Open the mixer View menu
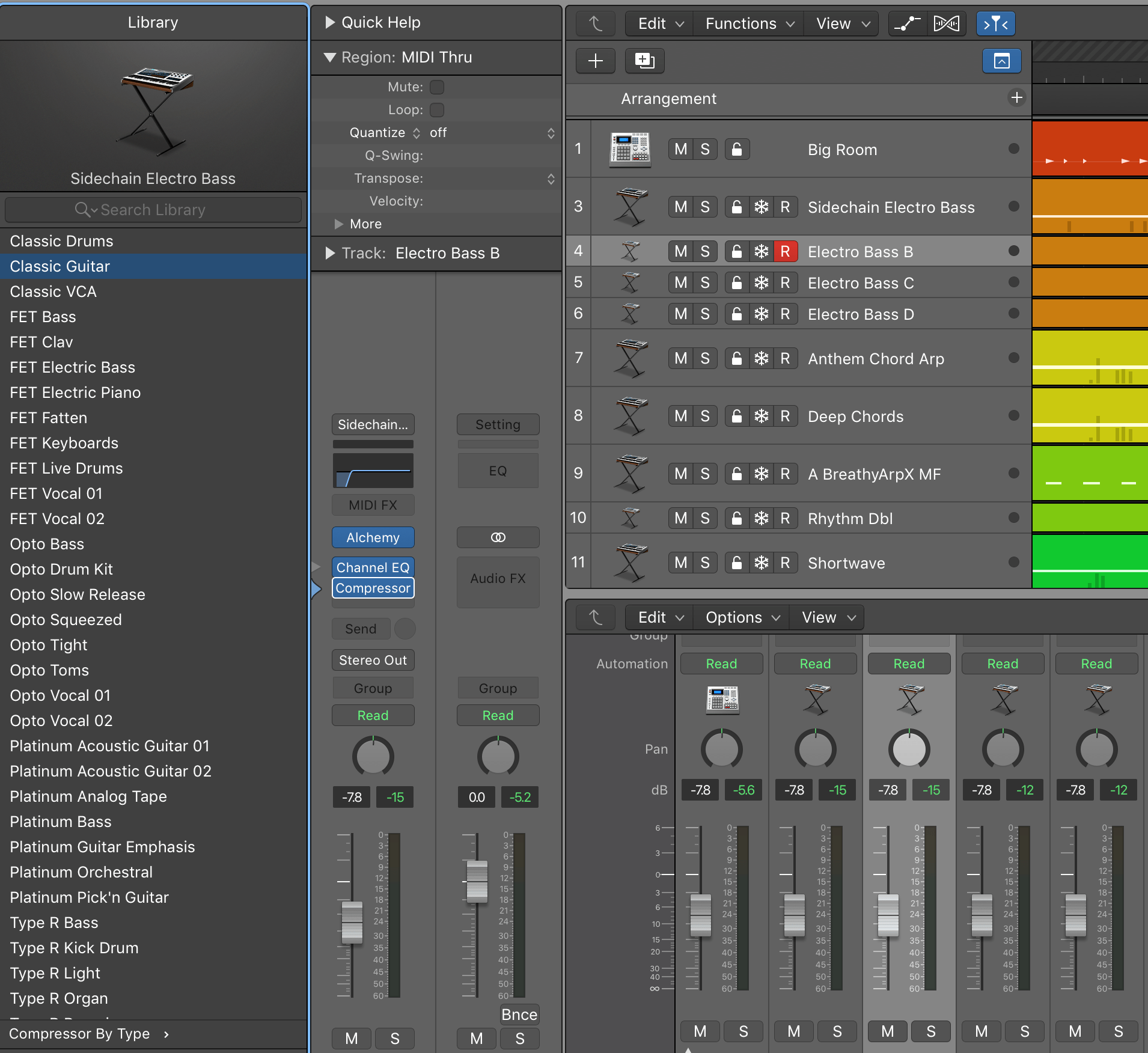Screen dimensions: 1148x1053 (x=828, y=617)
